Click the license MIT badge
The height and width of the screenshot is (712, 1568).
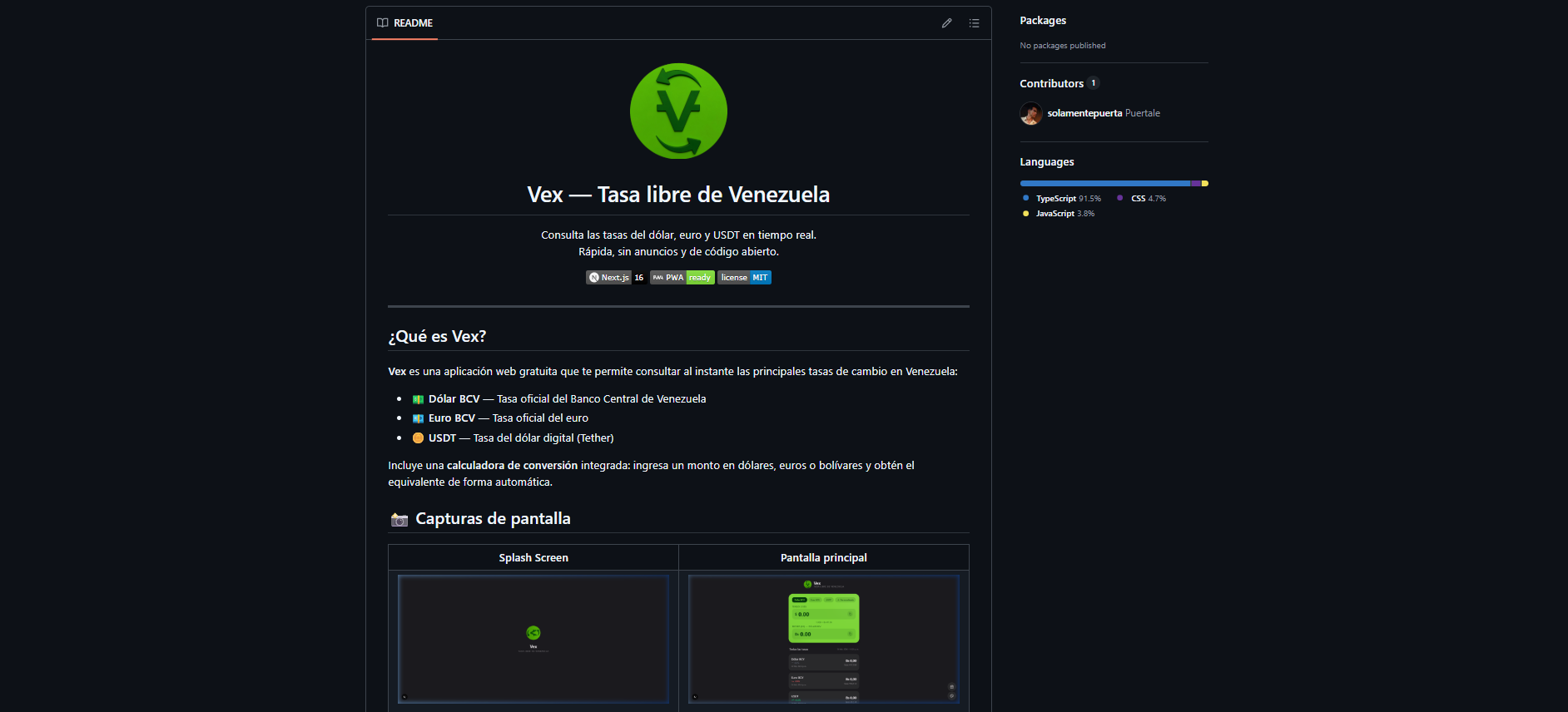(x=744, y=278)
